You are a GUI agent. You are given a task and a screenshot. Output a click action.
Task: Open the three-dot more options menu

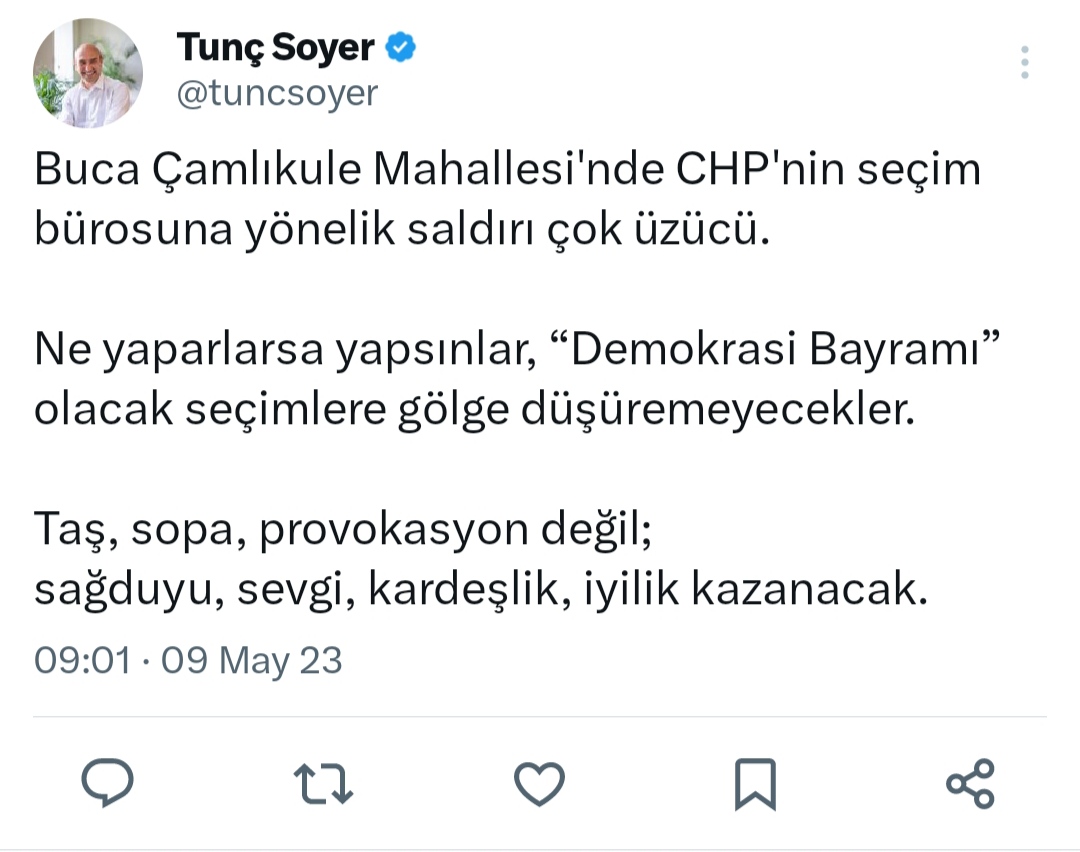tap(1024, 63)
